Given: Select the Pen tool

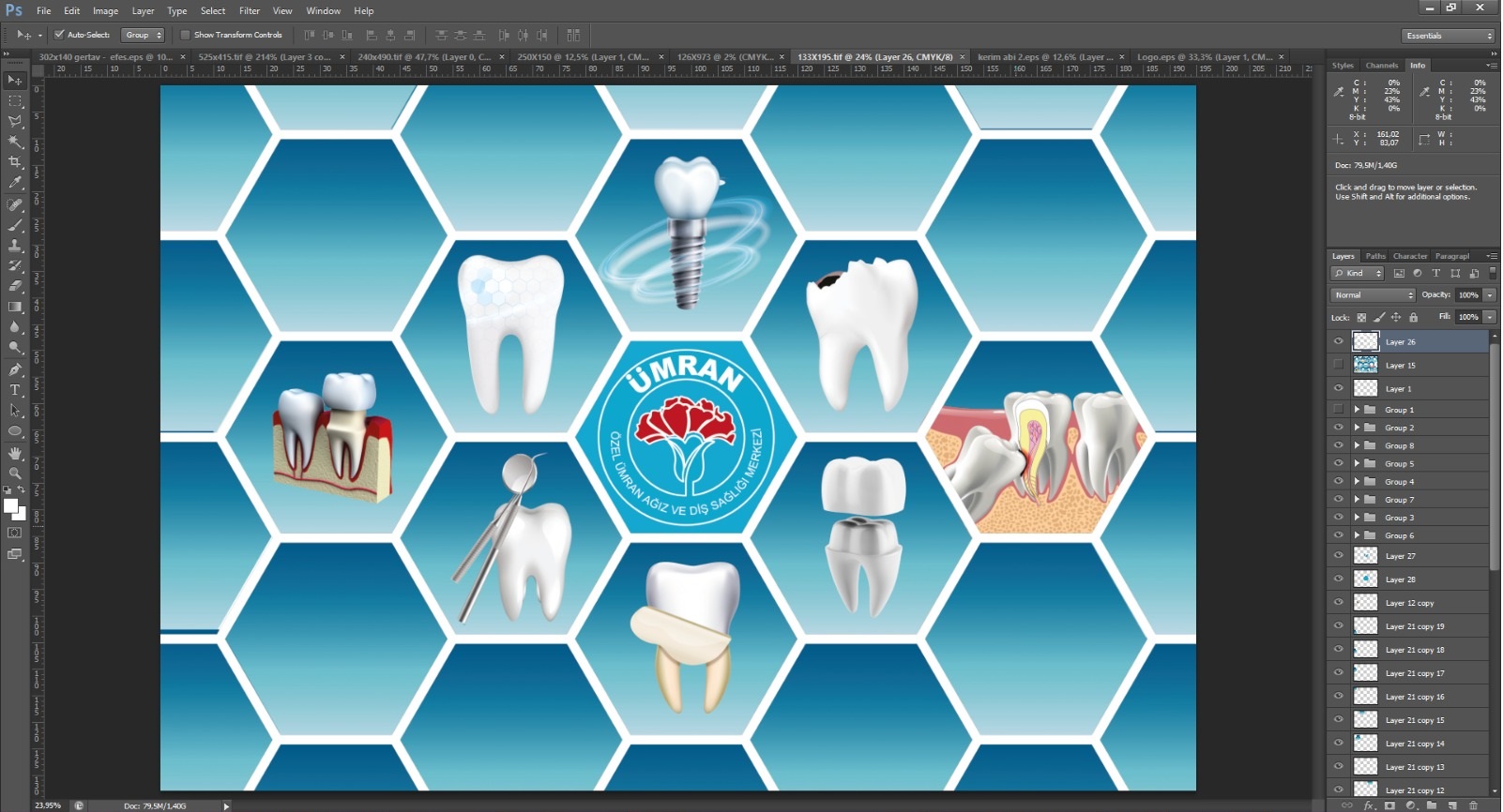Looking at the screenshot, I should coord(15,369).
